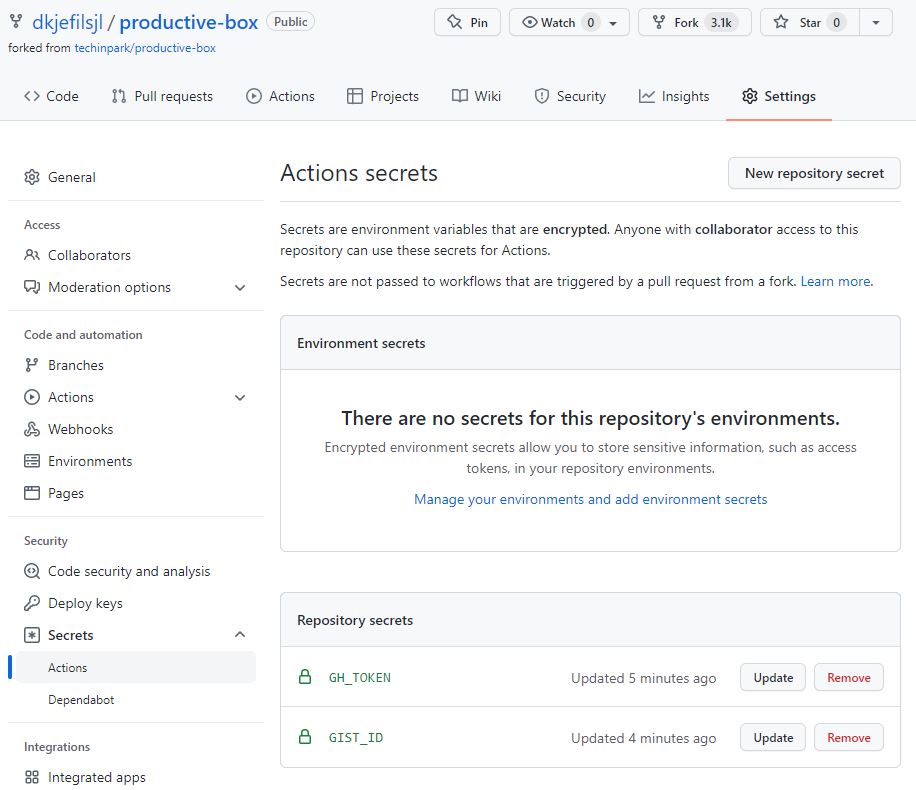Click the GIST_ID secret name

tap(356, 738)
